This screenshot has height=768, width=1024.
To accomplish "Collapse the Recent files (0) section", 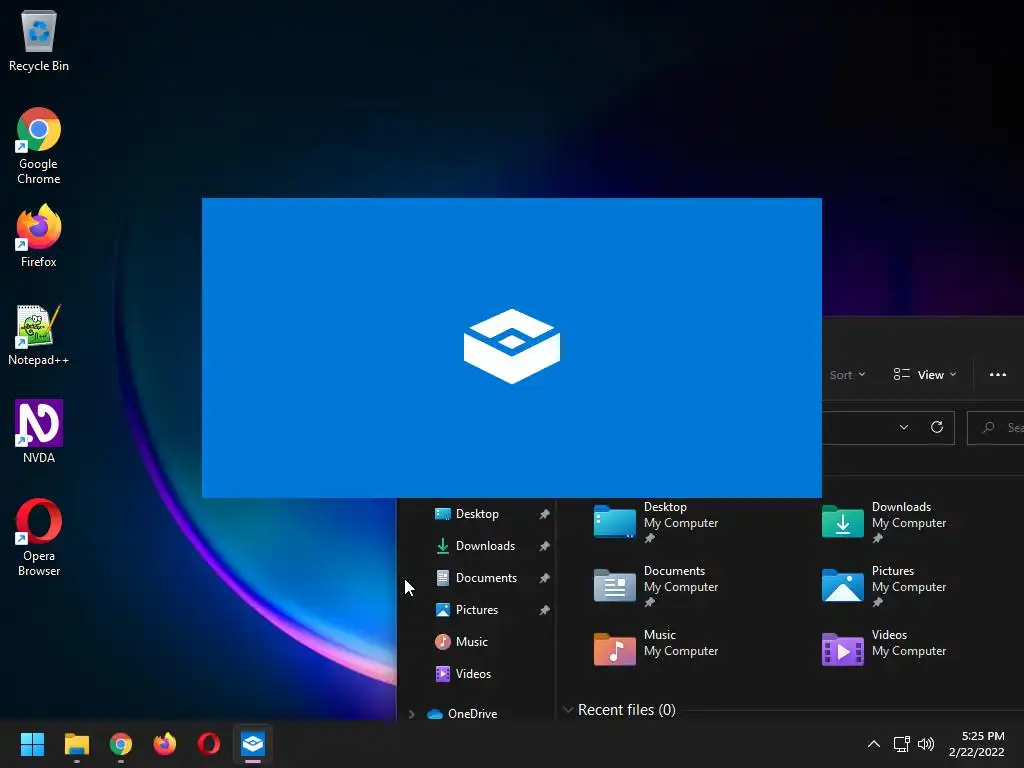I will [x=568, y=710].
